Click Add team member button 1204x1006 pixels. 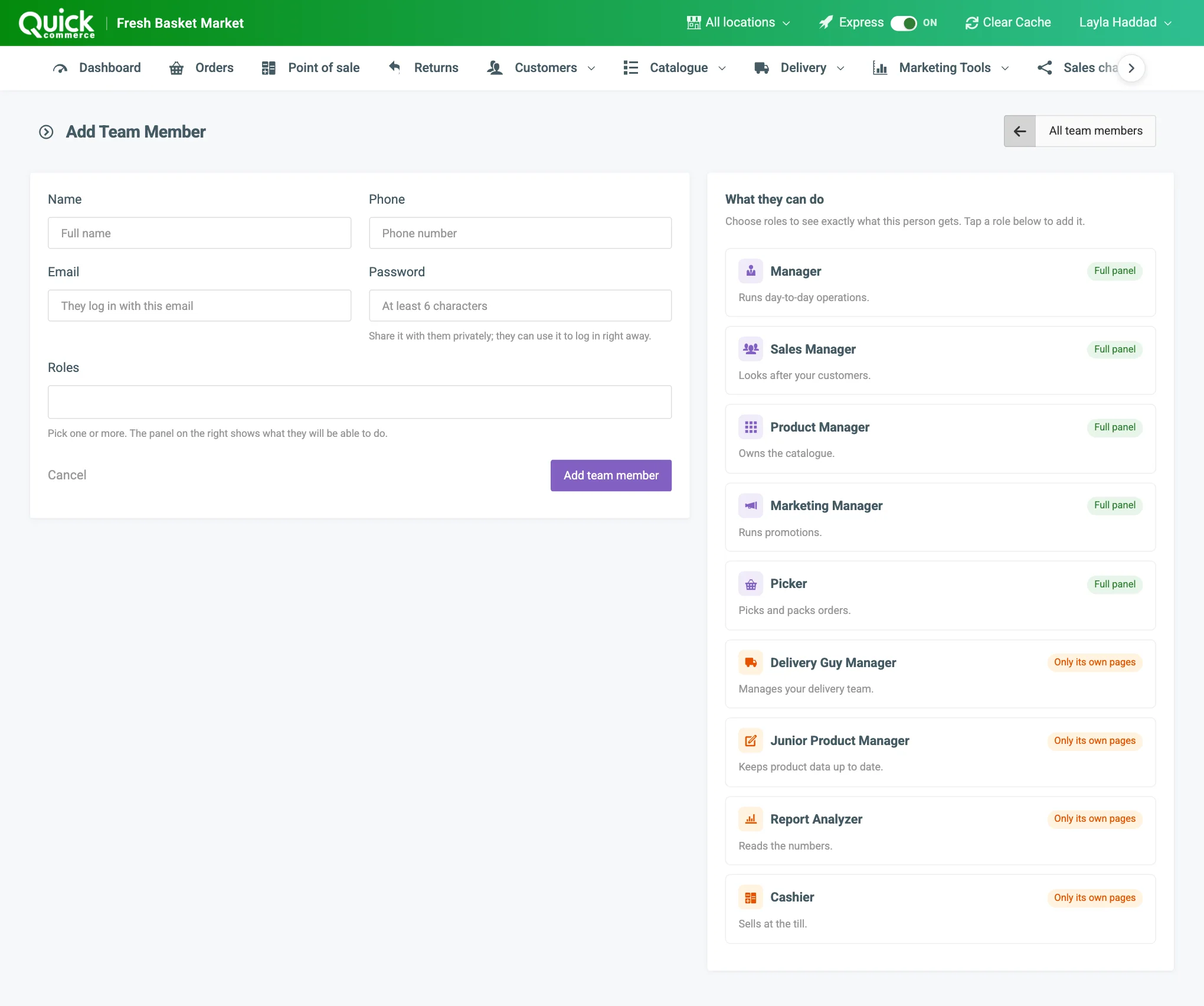[611, 475]
